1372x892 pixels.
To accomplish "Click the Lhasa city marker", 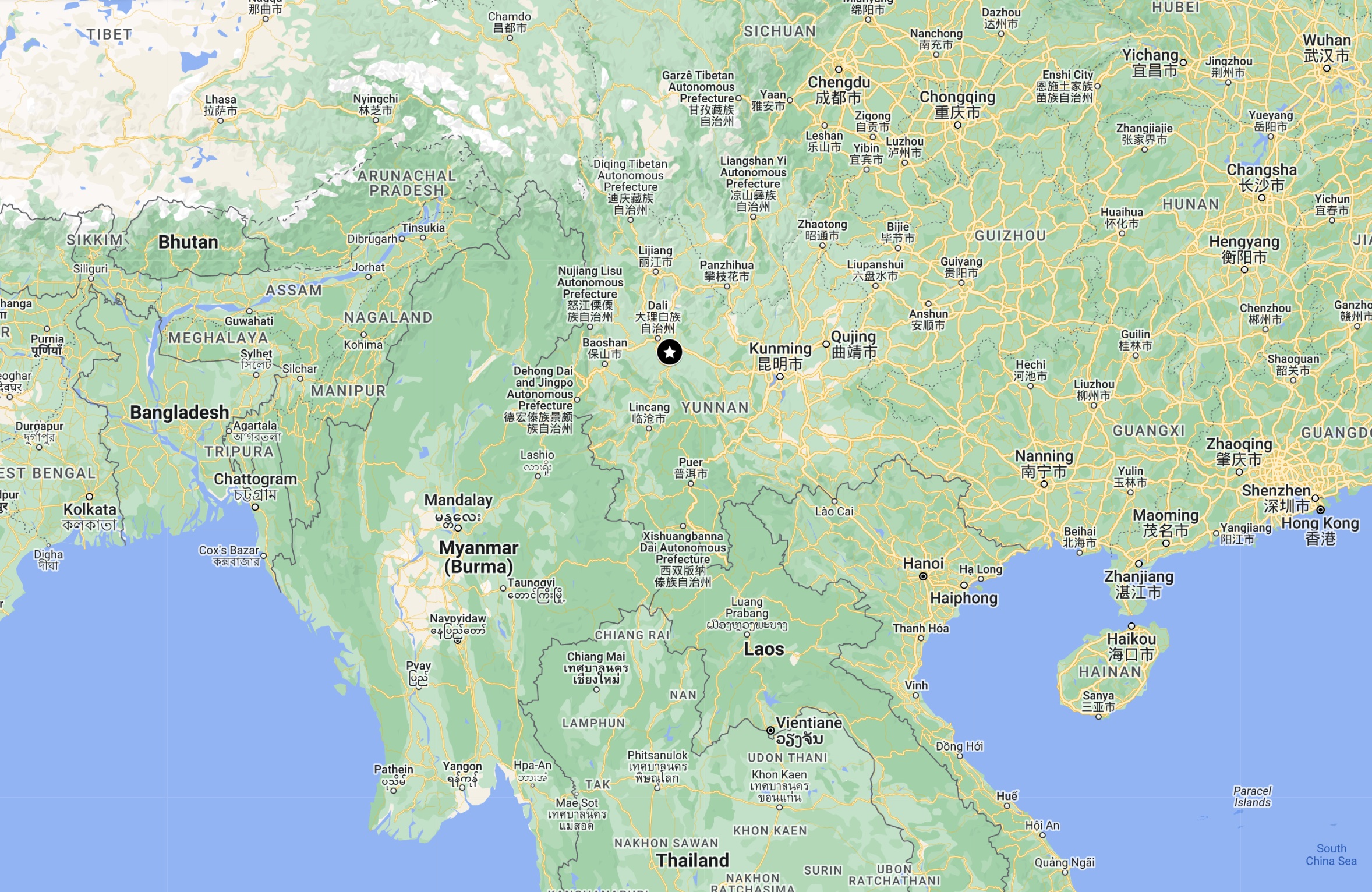I will pyautogui.click(x=220, y=121).
